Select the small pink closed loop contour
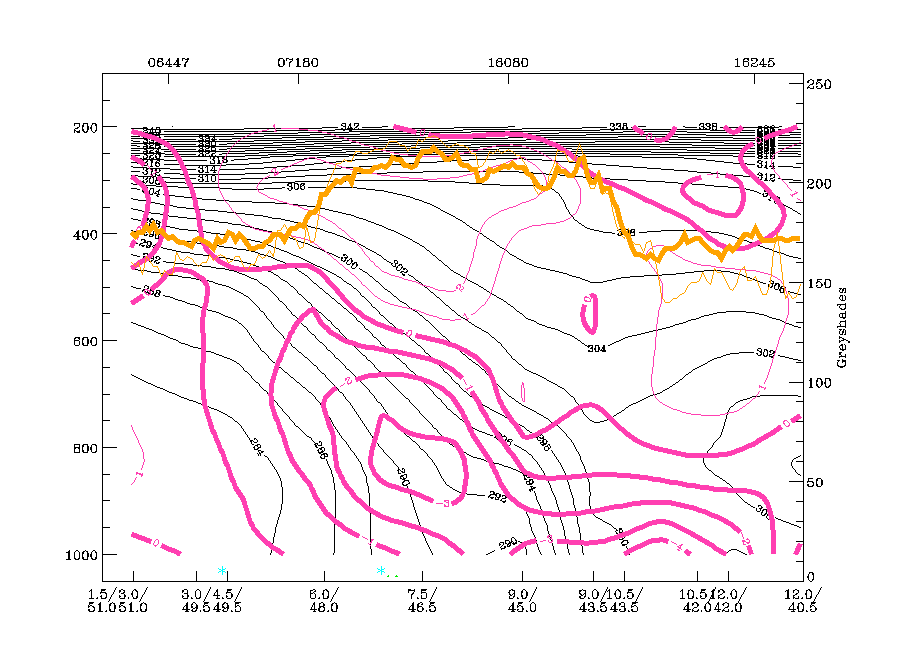The height and width of the screenshot is (668, 922). (590, 313)
